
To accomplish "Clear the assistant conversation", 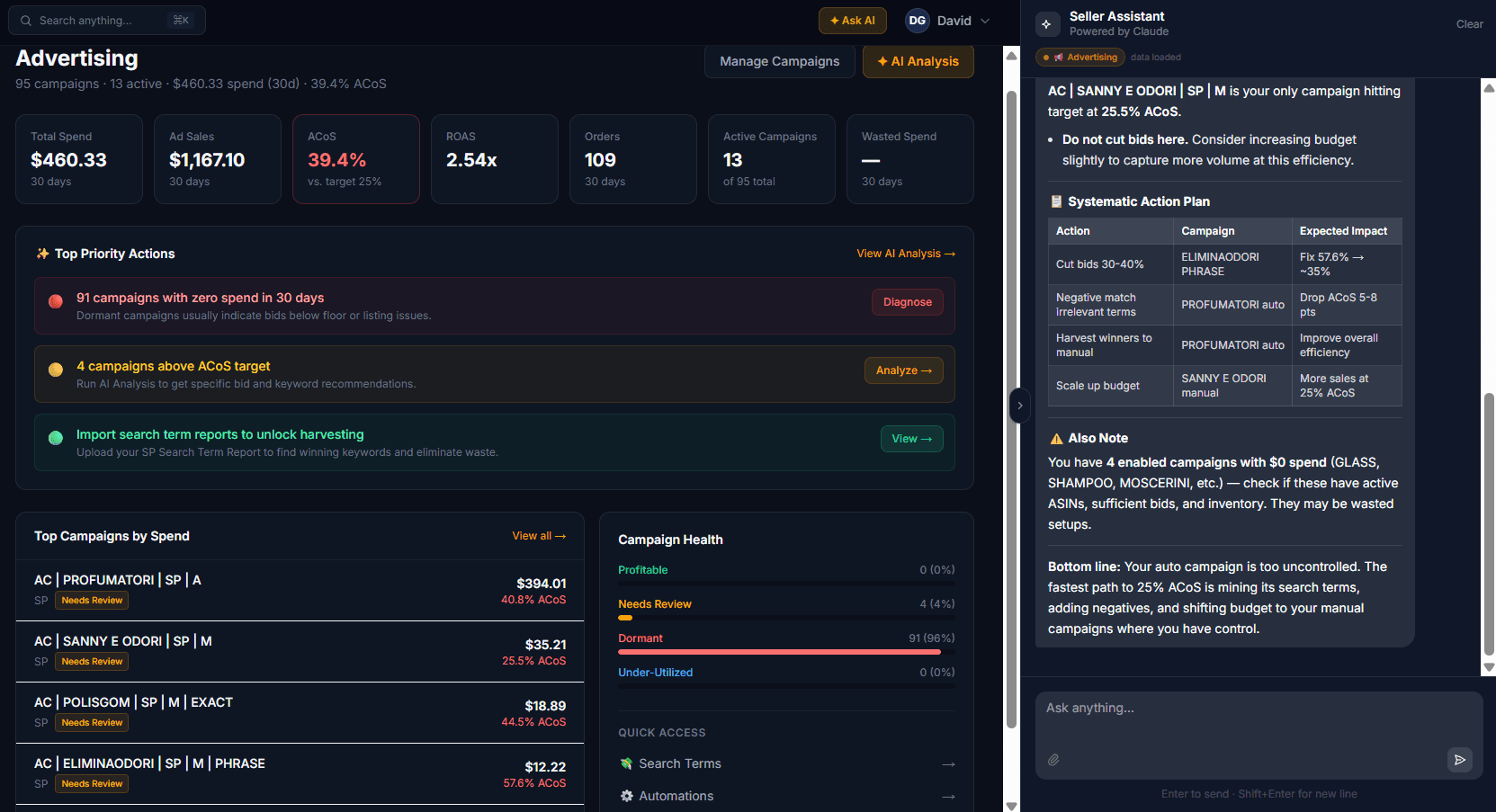I will (1469, 24).
